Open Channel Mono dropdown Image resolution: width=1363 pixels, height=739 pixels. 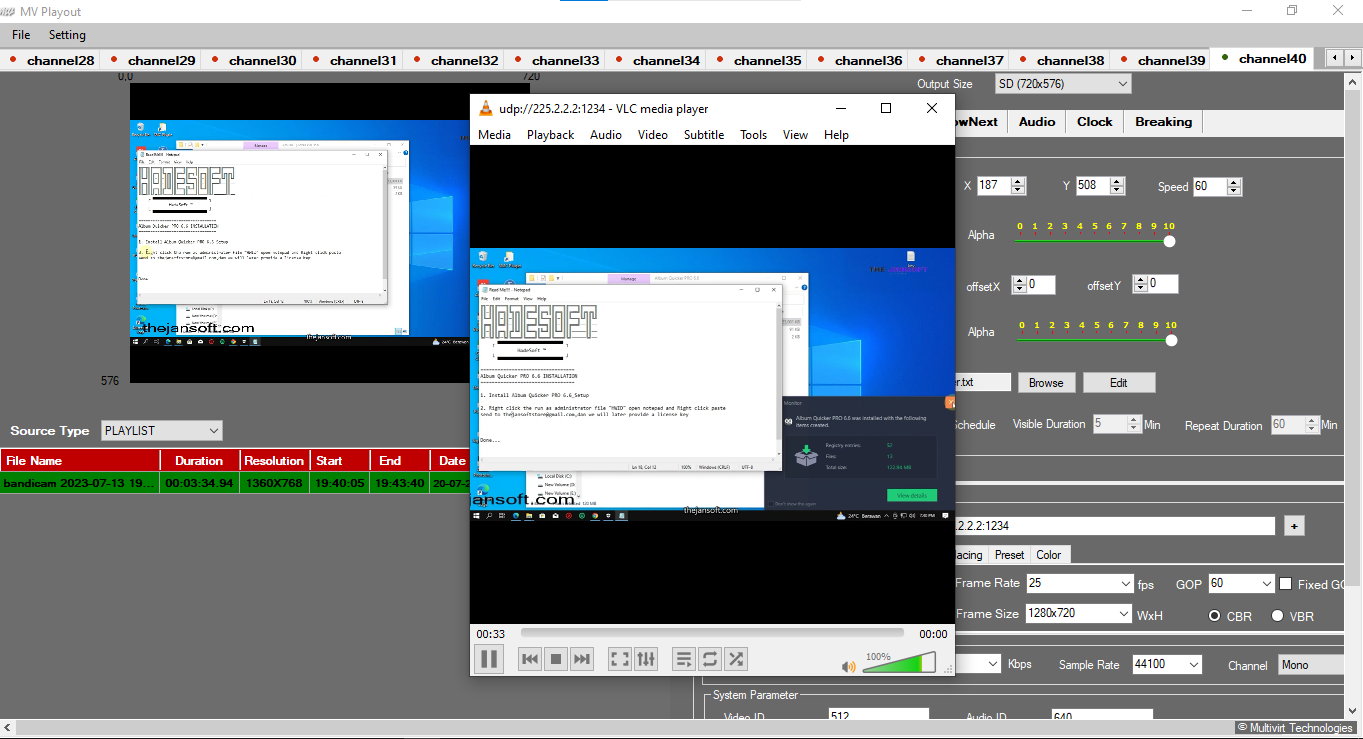coord(1311,664)
